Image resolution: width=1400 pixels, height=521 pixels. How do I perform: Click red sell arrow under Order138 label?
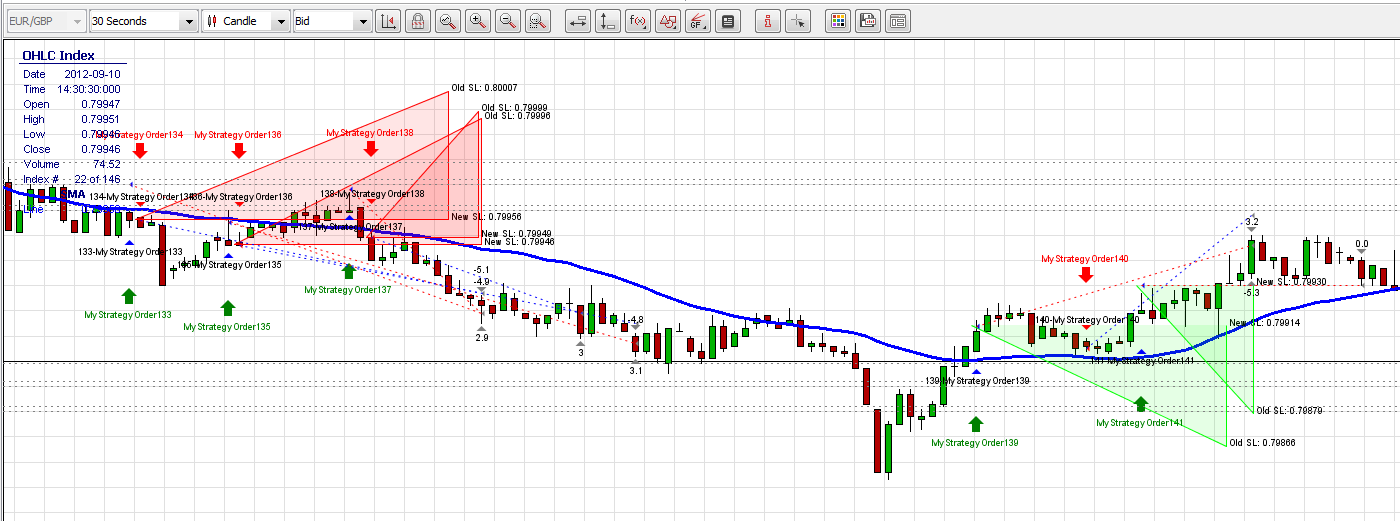(370, 149)
